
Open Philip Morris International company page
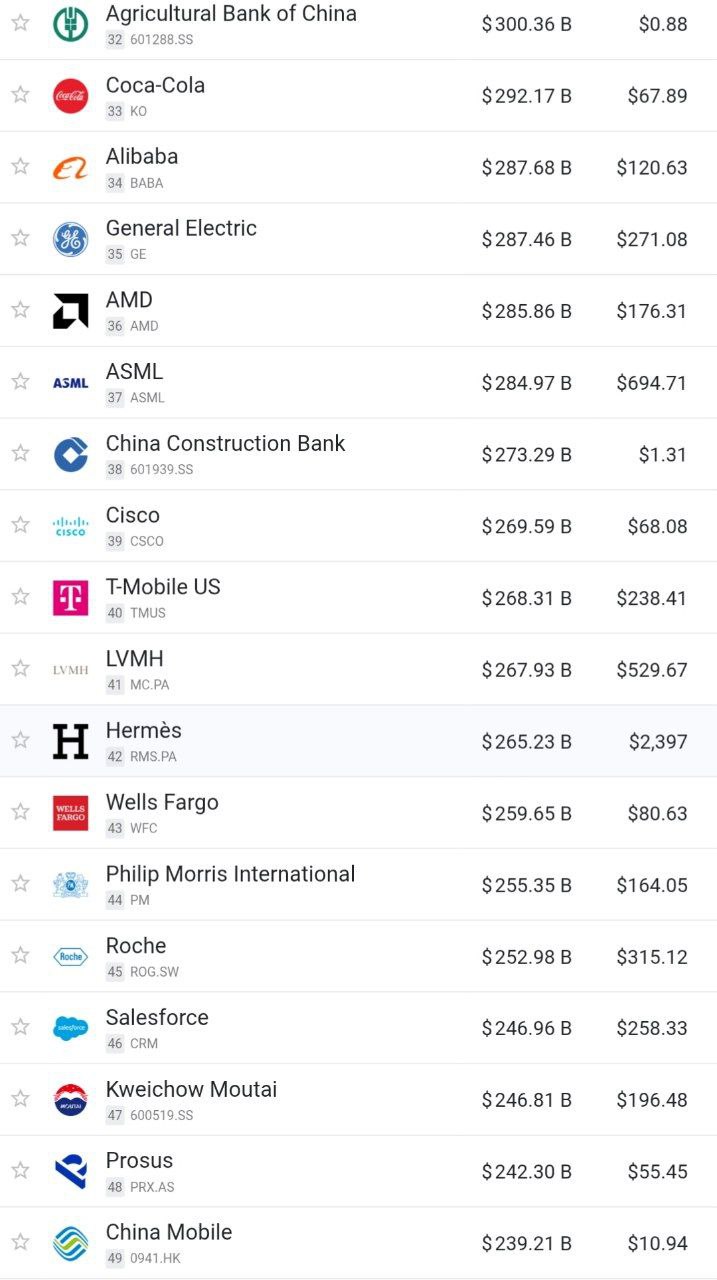[230, 874]
